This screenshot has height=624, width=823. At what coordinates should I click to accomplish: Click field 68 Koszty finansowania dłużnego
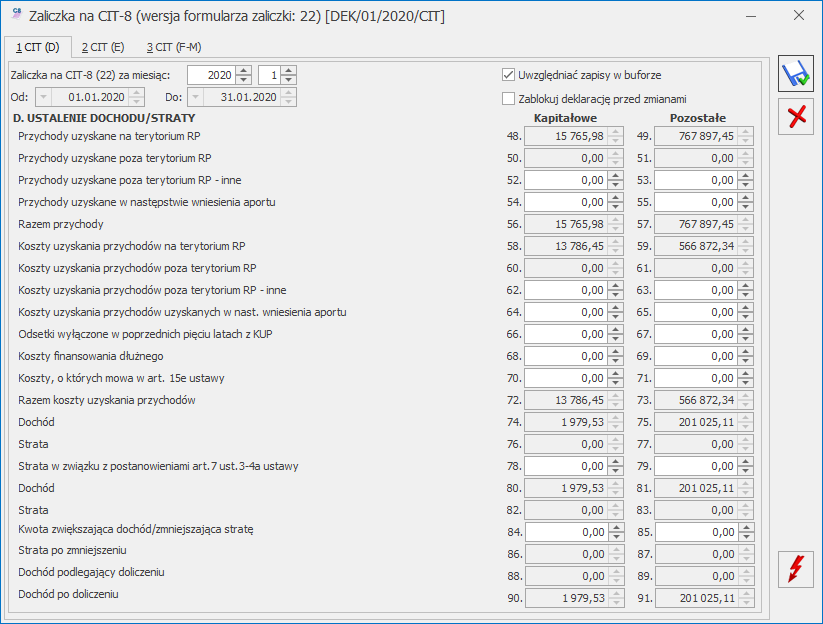pyautogui.click(x=566, y=356)
